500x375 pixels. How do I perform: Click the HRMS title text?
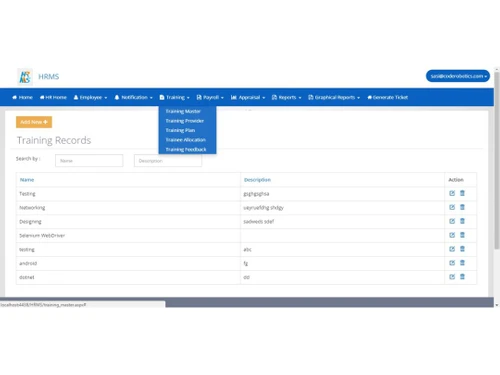coord(49,77)
